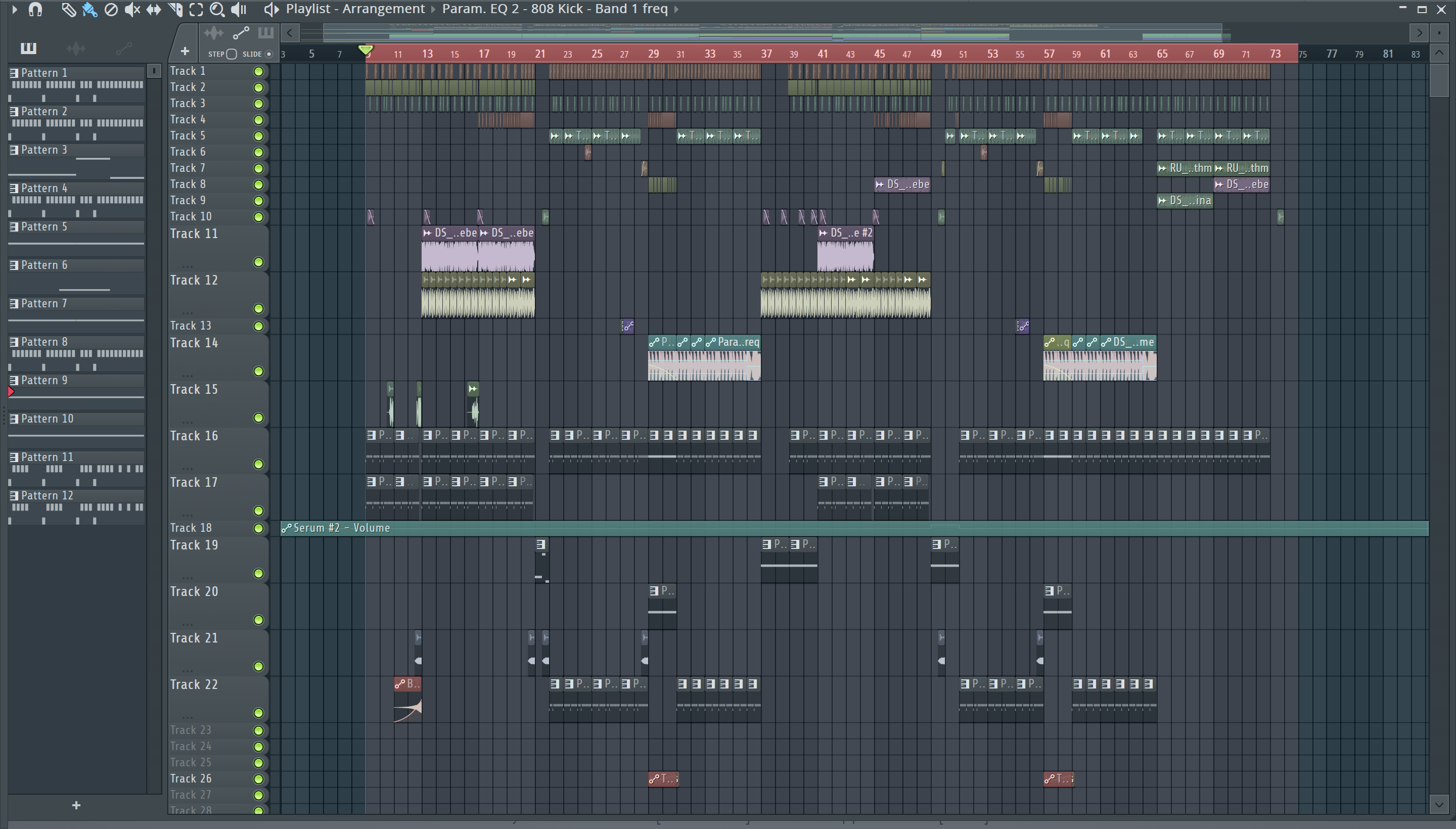The image size is (1456, 829).
Task: Click the Track 12 header label
Action: pos(194,280)
